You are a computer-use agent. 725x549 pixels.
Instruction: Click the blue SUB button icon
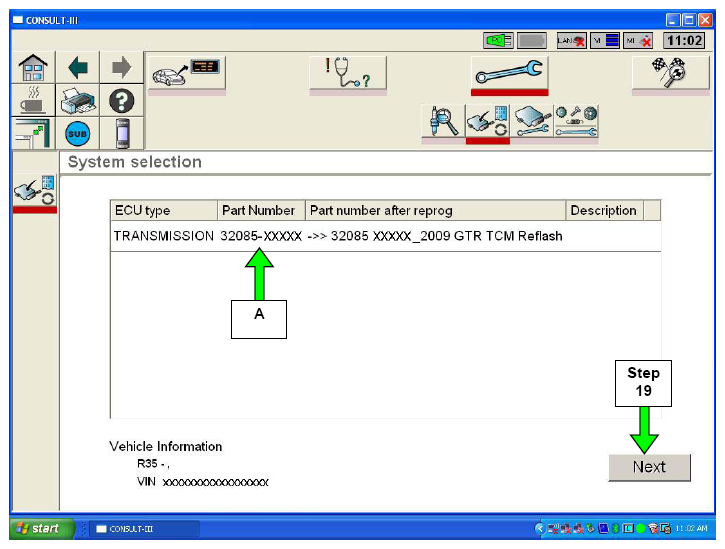pyautogui.click(x=76, y=133)
